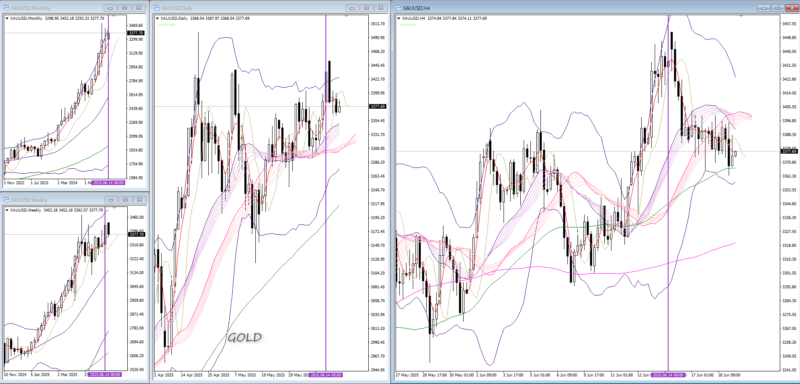The height and width of the screenshot is (384, 800).
Task: Expand one-click trading arrow in Monthly chart
Action: point(7,18)
